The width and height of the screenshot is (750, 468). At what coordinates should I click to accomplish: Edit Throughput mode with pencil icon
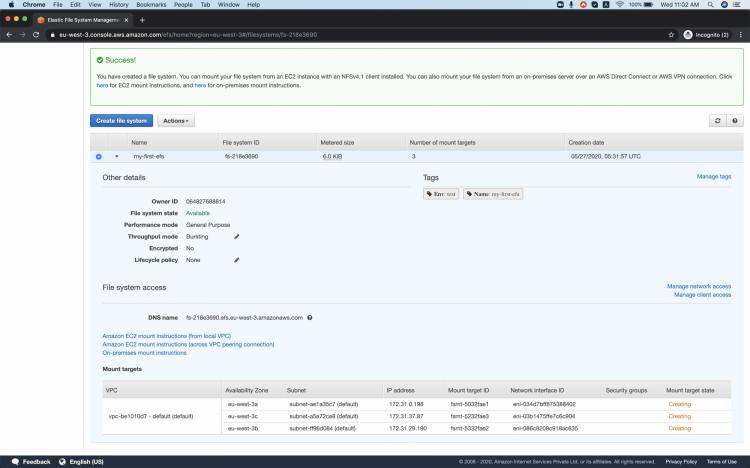click(x=237, y=236)
